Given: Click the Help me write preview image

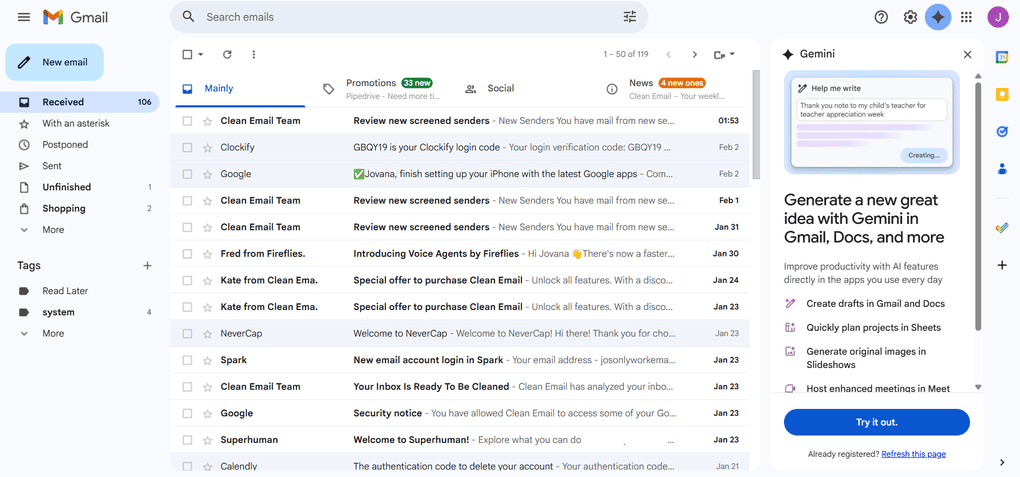Looking at the screenshot, I should (872, 122).
